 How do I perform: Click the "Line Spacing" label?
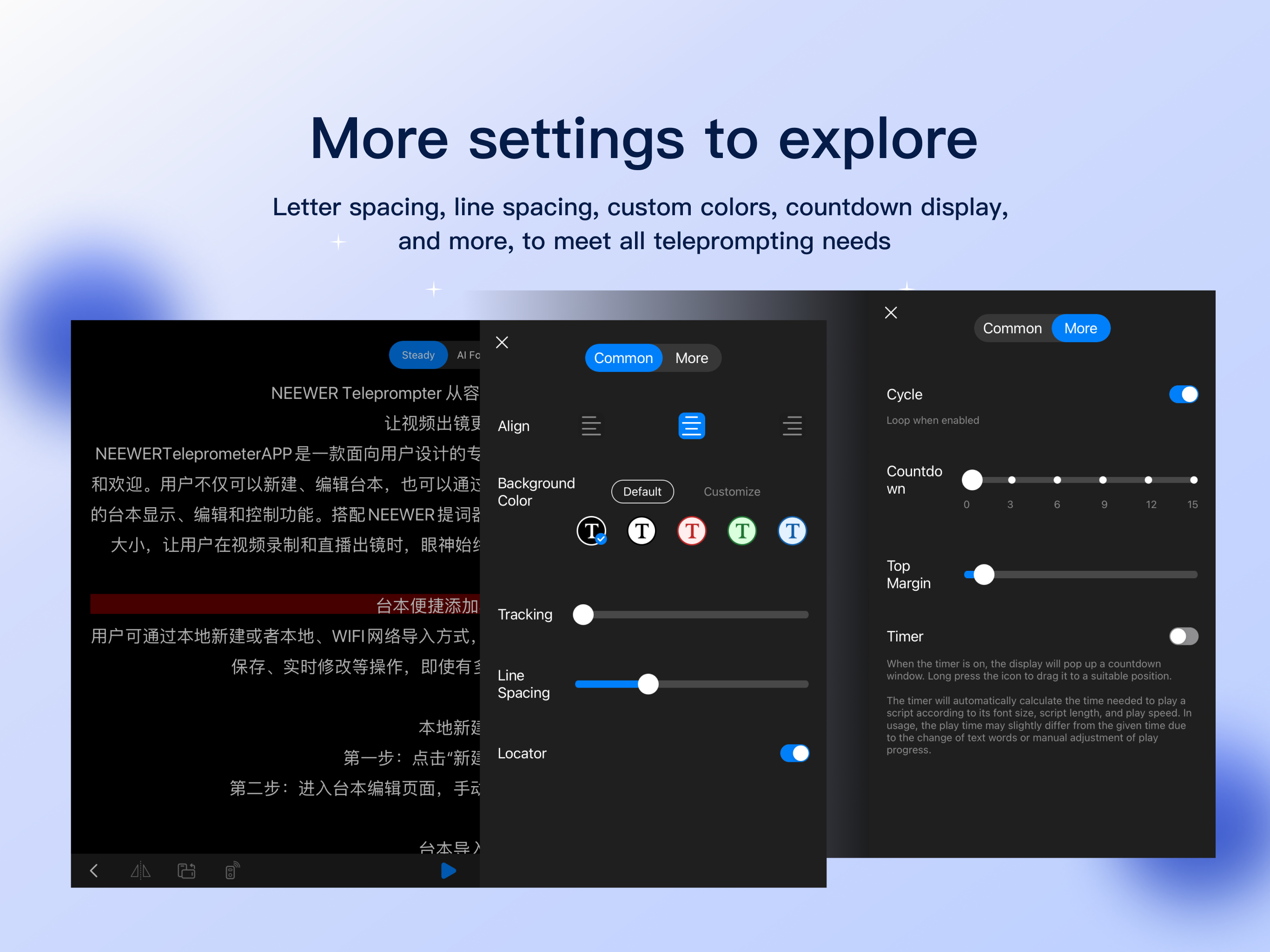pos(523,684)
